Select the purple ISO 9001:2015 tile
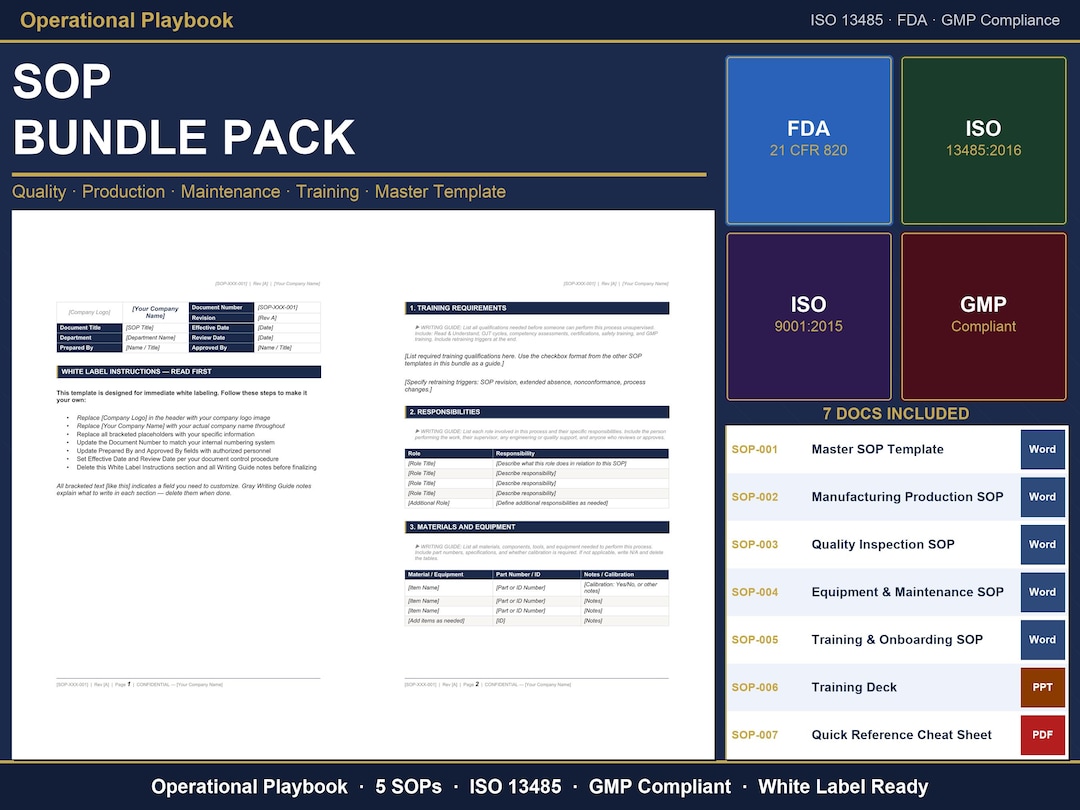The height and width of the screenshot is (810, 1080). 809,316
